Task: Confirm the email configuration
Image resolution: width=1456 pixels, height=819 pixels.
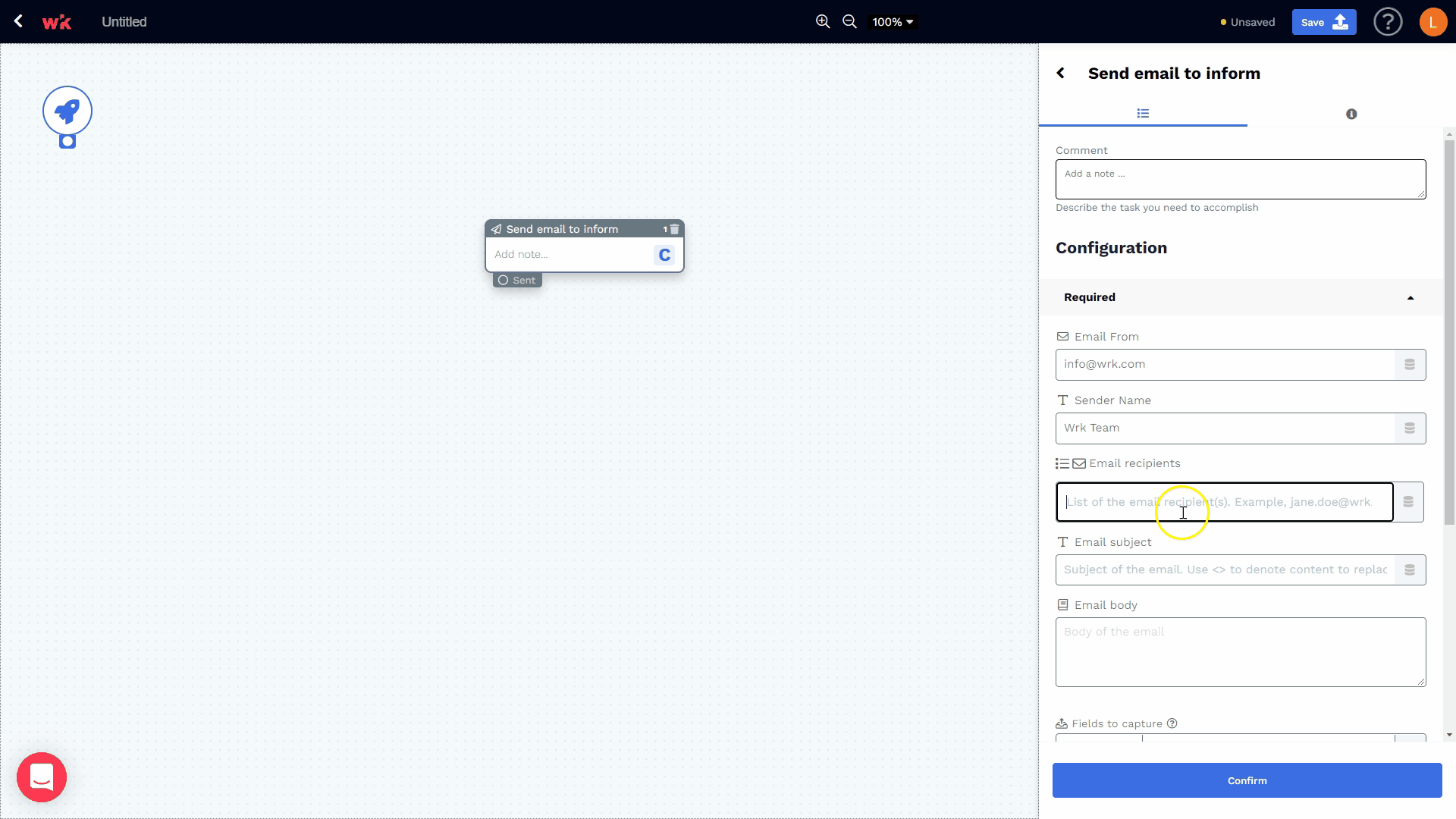Action: point(1247,781)
